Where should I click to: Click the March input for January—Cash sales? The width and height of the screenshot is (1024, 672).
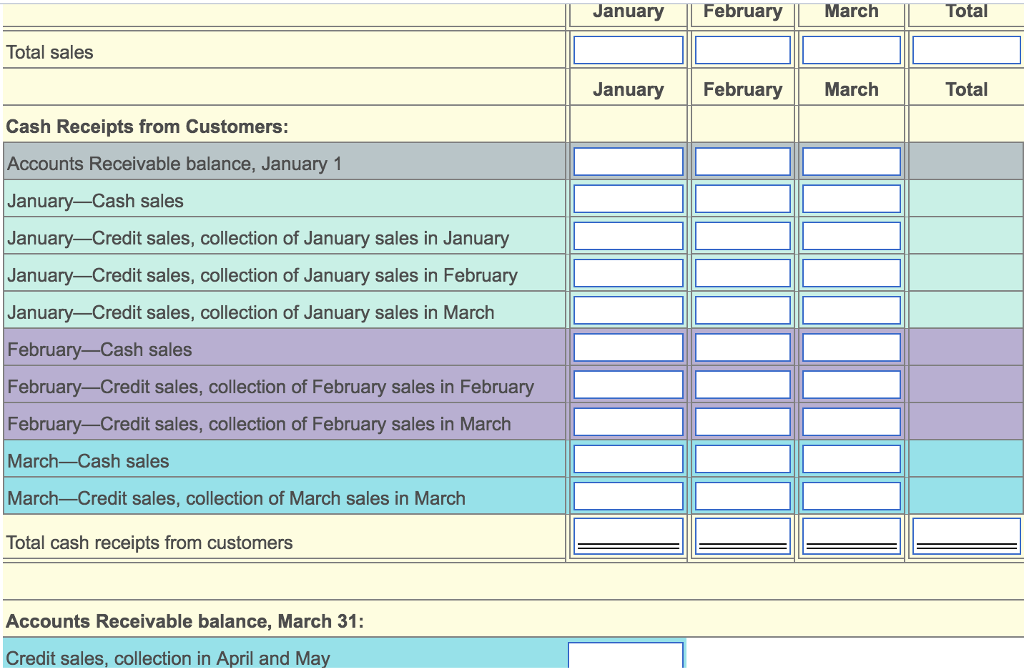pyautogui.click(x=850, y=198)
